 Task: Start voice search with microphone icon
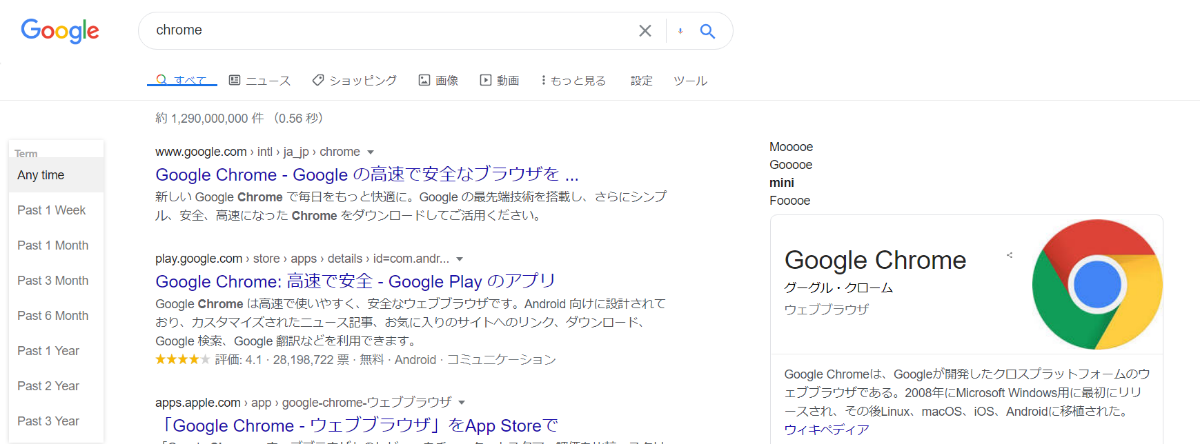click(x=680, y=31)
